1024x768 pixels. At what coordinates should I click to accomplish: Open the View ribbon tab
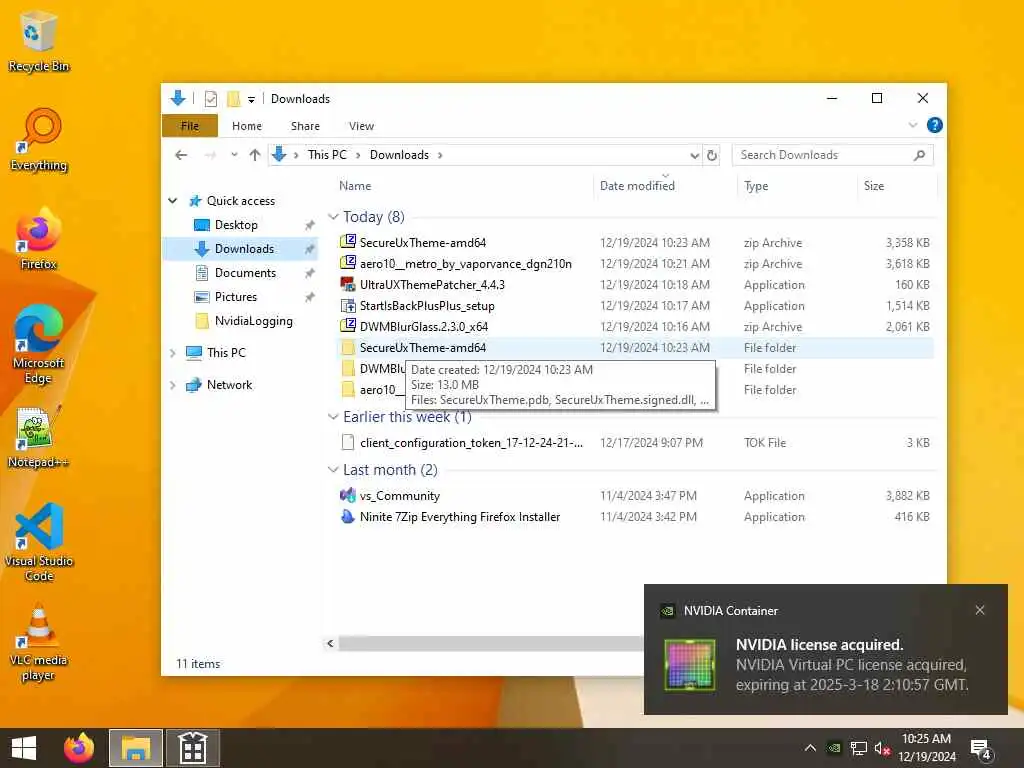(x=361, y=126)
